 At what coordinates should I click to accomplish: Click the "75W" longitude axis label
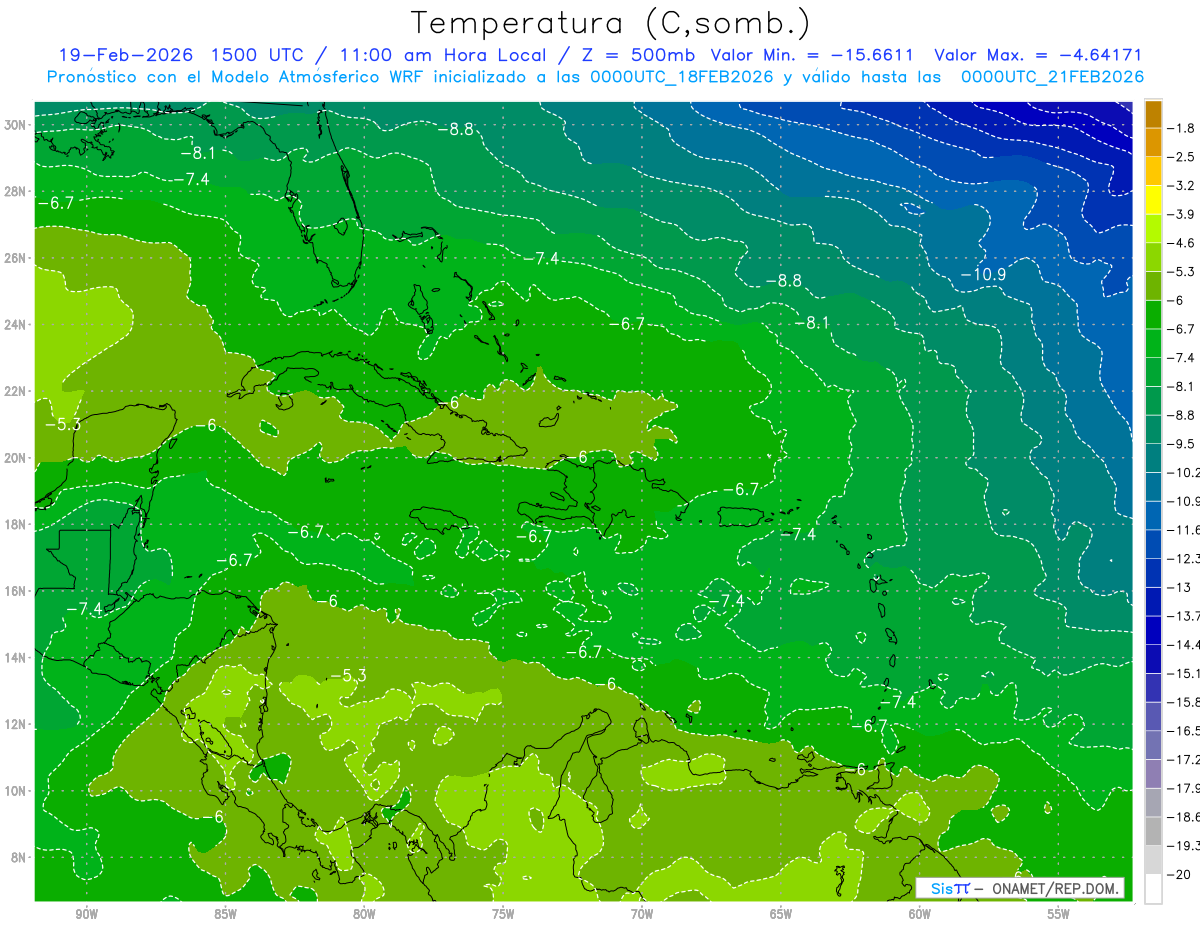tap(503, 914)
